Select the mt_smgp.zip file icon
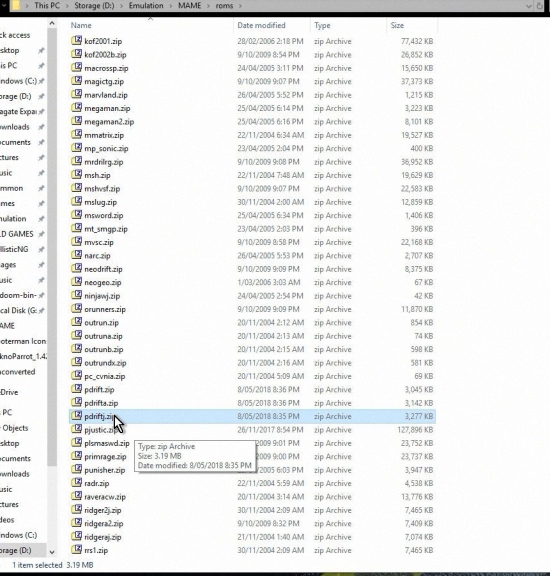 tap(76, 228)
